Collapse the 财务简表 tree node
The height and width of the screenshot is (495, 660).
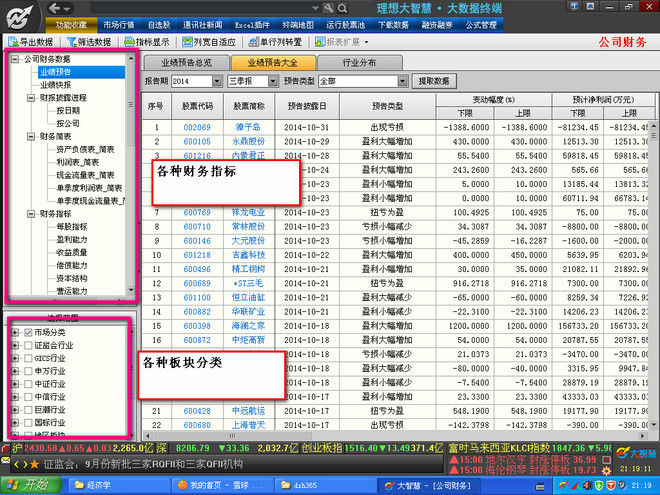[x=31, y=136]
